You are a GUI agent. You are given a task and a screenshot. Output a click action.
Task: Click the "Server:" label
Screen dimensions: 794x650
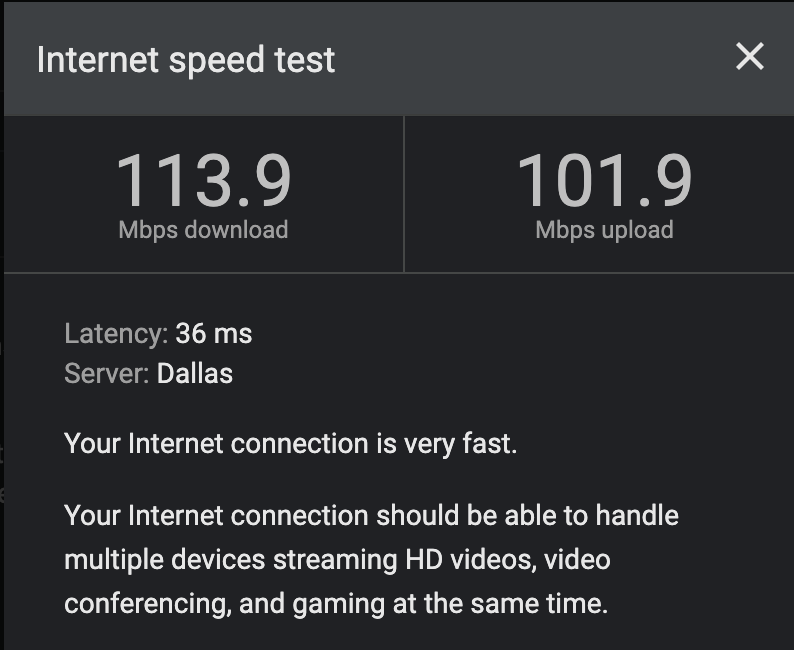click(106, 374)
